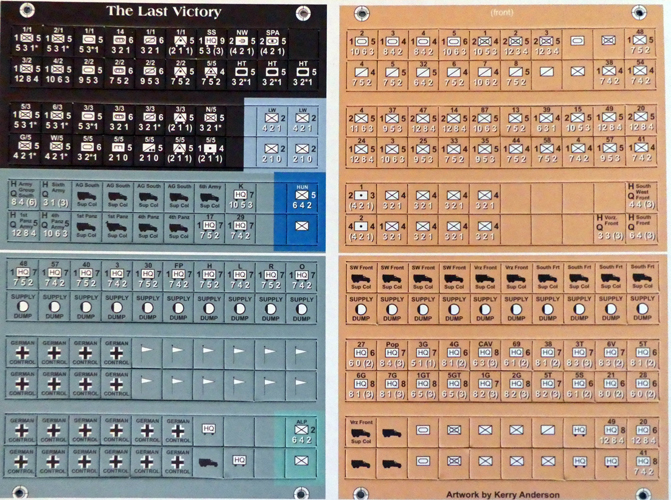Click the Soviet 69 HQ counter
The image size is (671, 500).
[517, 355]
